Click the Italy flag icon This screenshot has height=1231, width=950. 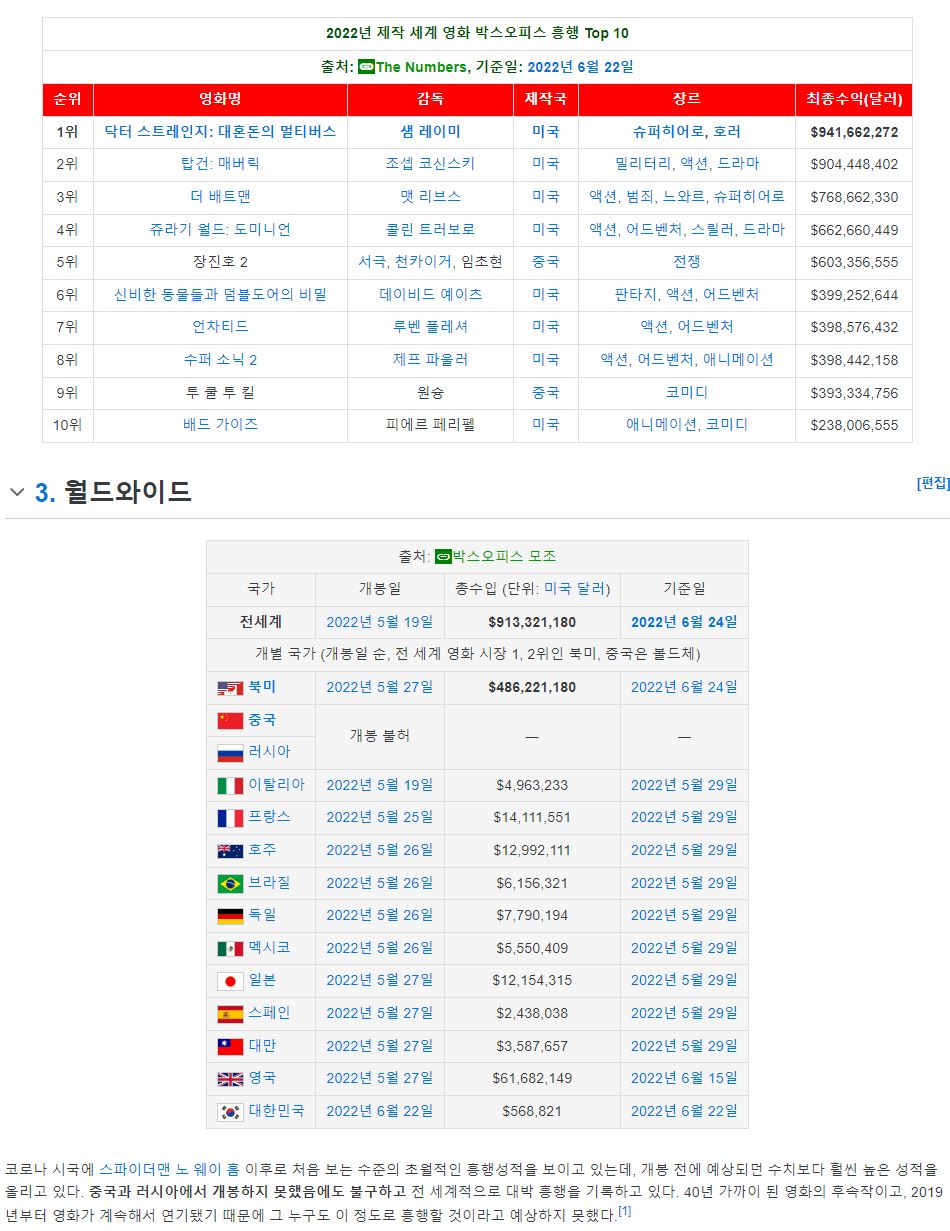coord(230,785)
